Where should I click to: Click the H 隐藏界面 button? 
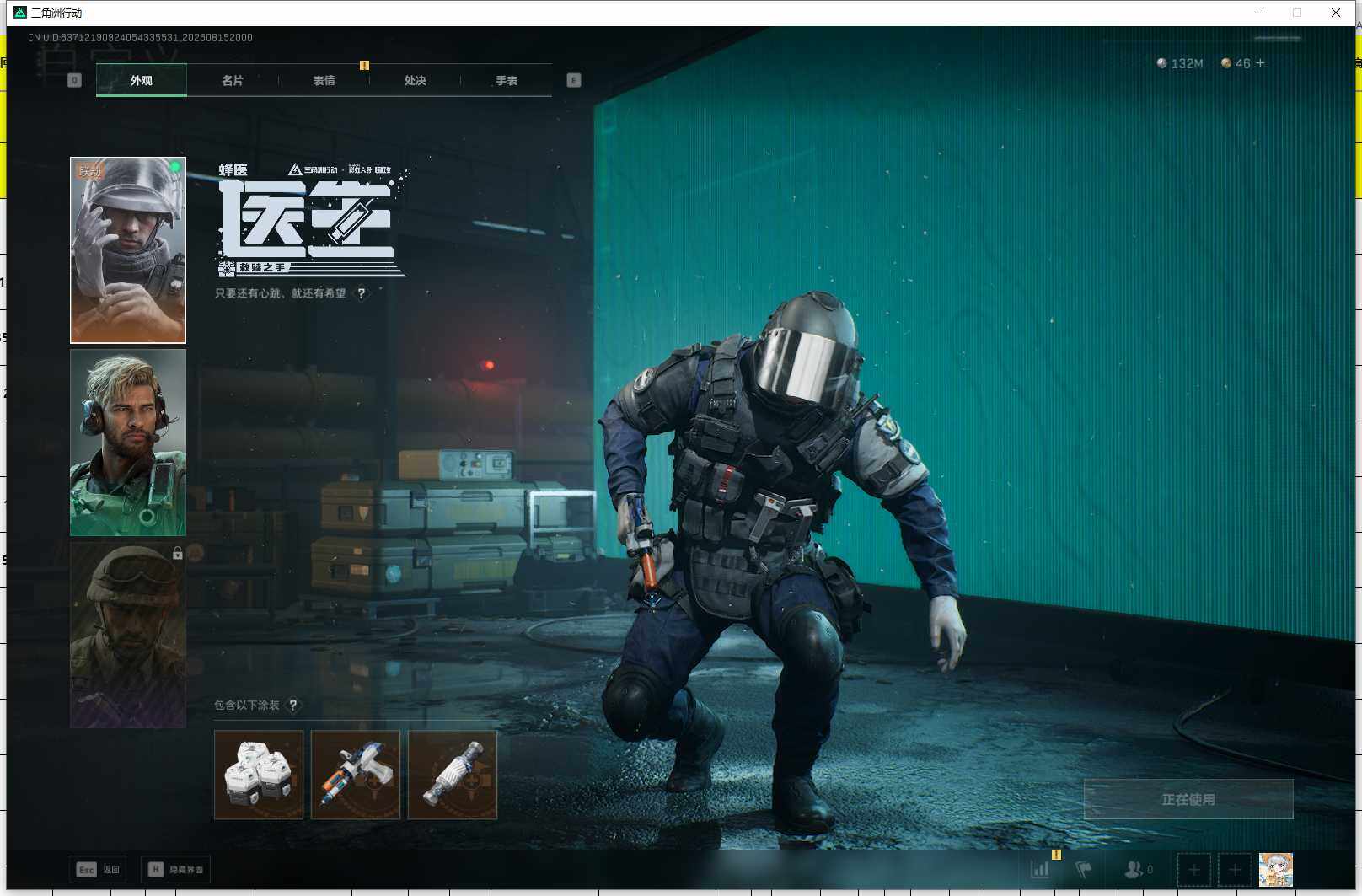pyautogui.click(x=175, y=869)
